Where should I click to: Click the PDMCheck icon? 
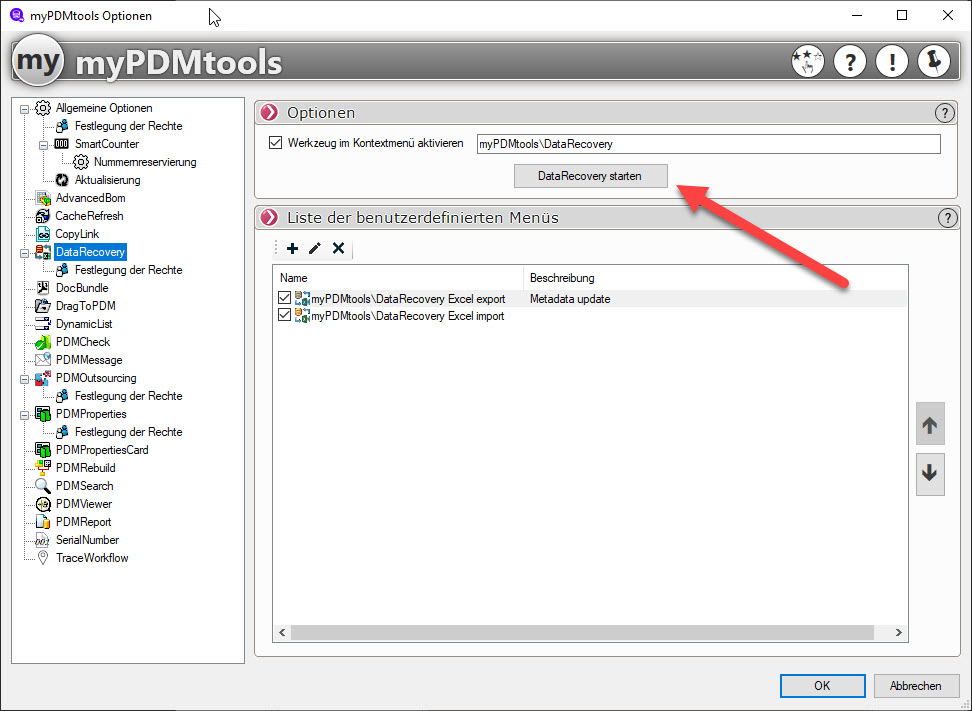(x=43, y=342)
